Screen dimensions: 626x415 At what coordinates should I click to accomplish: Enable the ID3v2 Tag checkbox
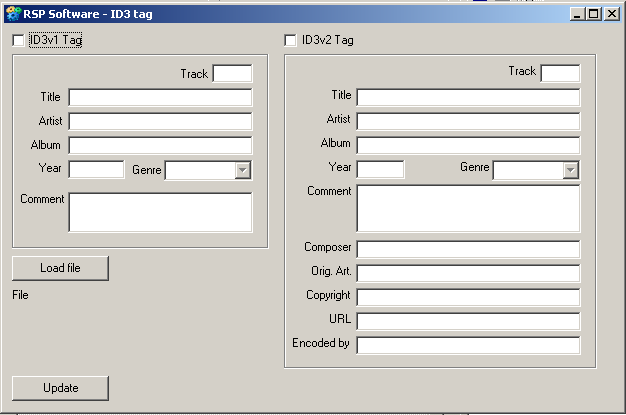[x=291, y=40]
